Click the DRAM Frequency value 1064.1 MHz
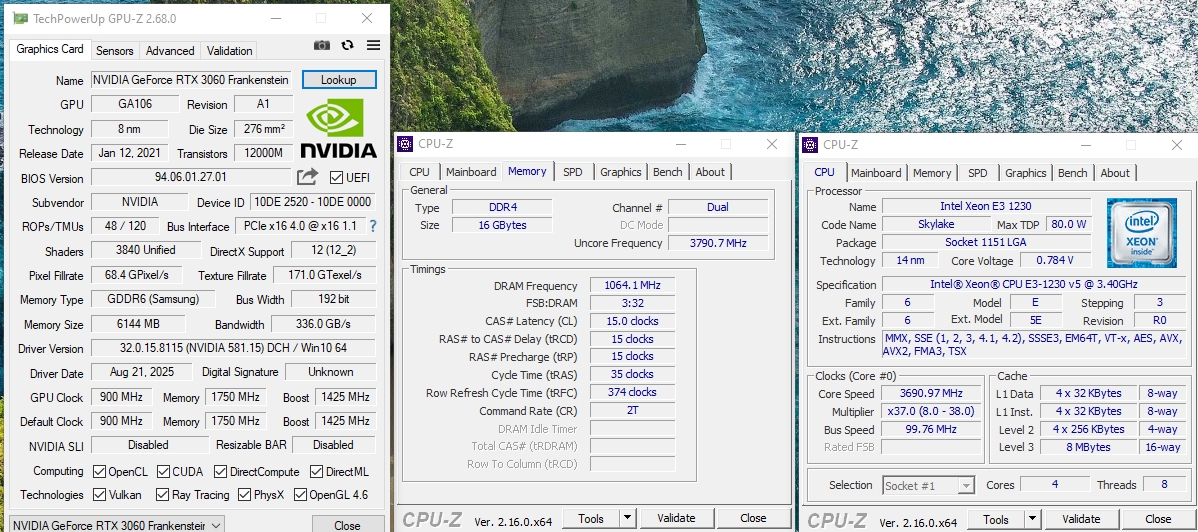The height and width of the screenshot is (532, 1198). point(633,285)
